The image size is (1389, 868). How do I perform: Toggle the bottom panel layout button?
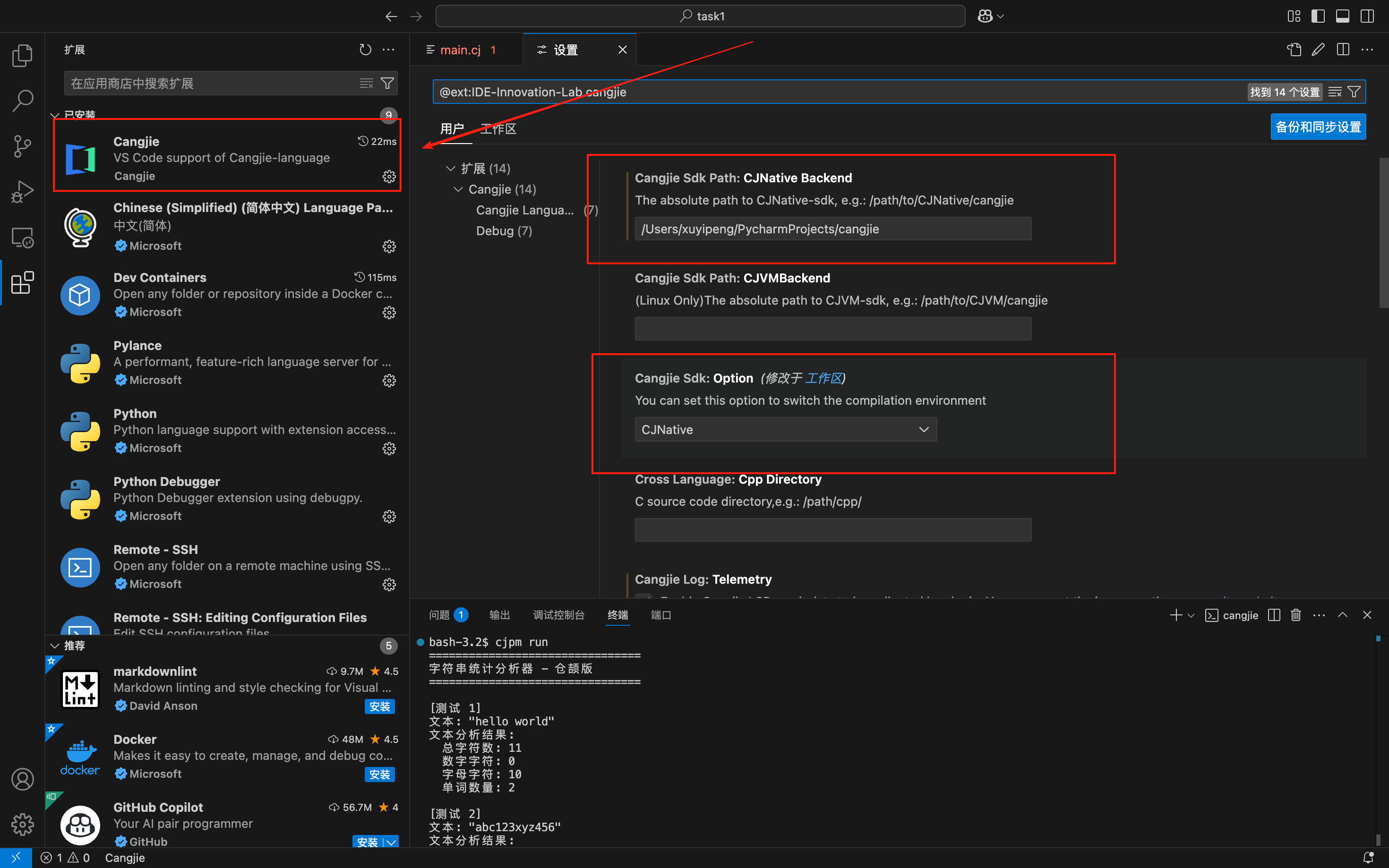click(1343, 16)
